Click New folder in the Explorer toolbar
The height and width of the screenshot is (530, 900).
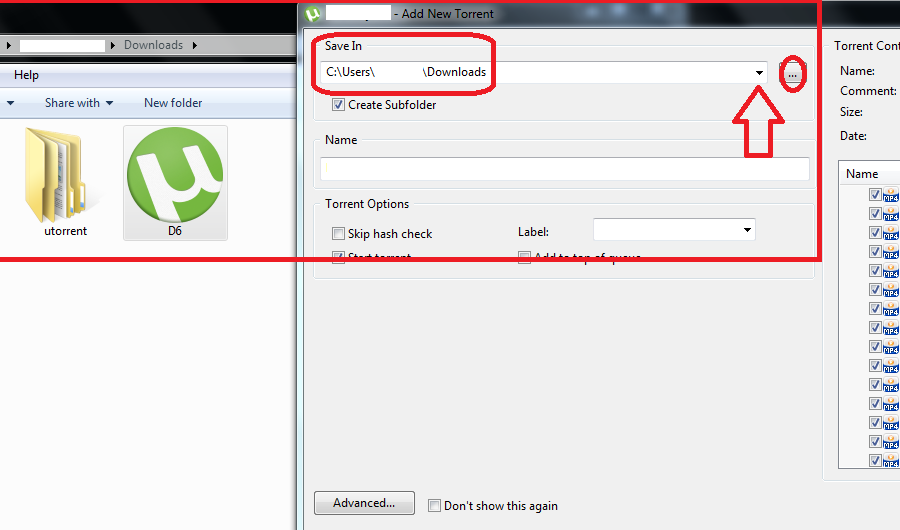coord(173,103)
